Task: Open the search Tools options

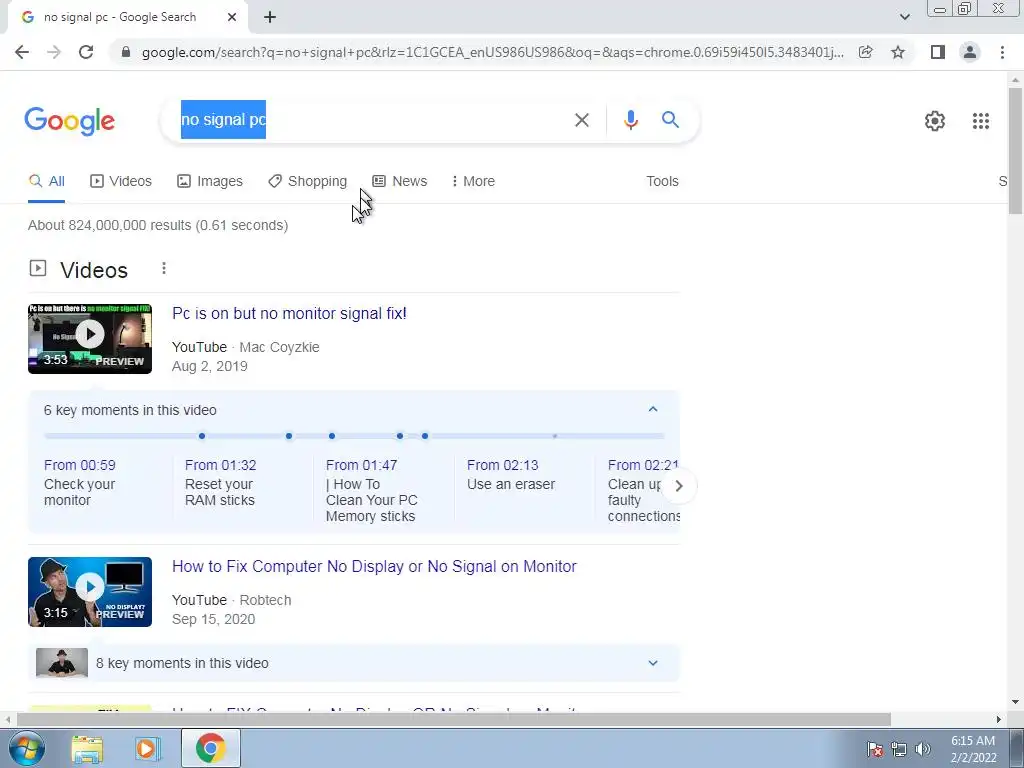Action: click(x=662, y=181)
